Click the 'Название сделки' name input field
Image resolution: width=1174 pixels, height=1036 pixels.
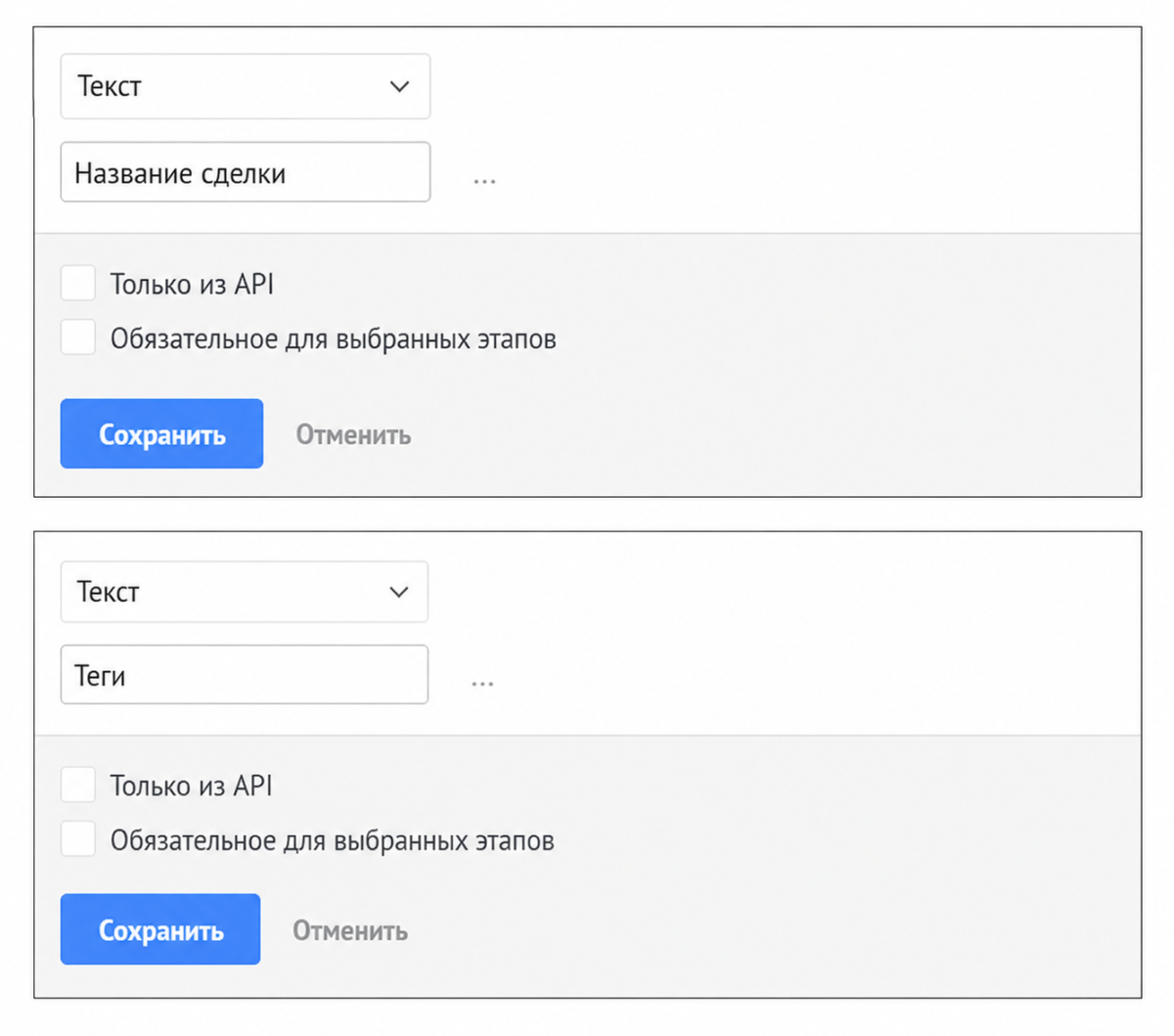(x=245, y=172)
